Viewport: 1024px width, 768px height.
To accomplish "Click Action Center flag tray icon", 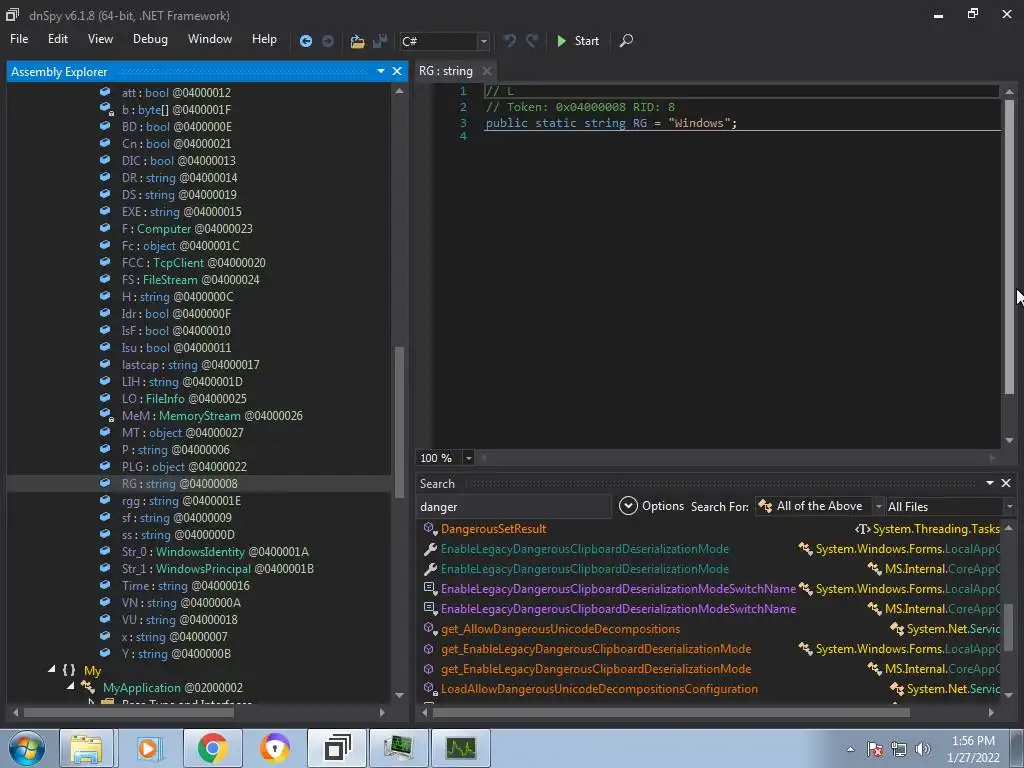I will point(875,749).
